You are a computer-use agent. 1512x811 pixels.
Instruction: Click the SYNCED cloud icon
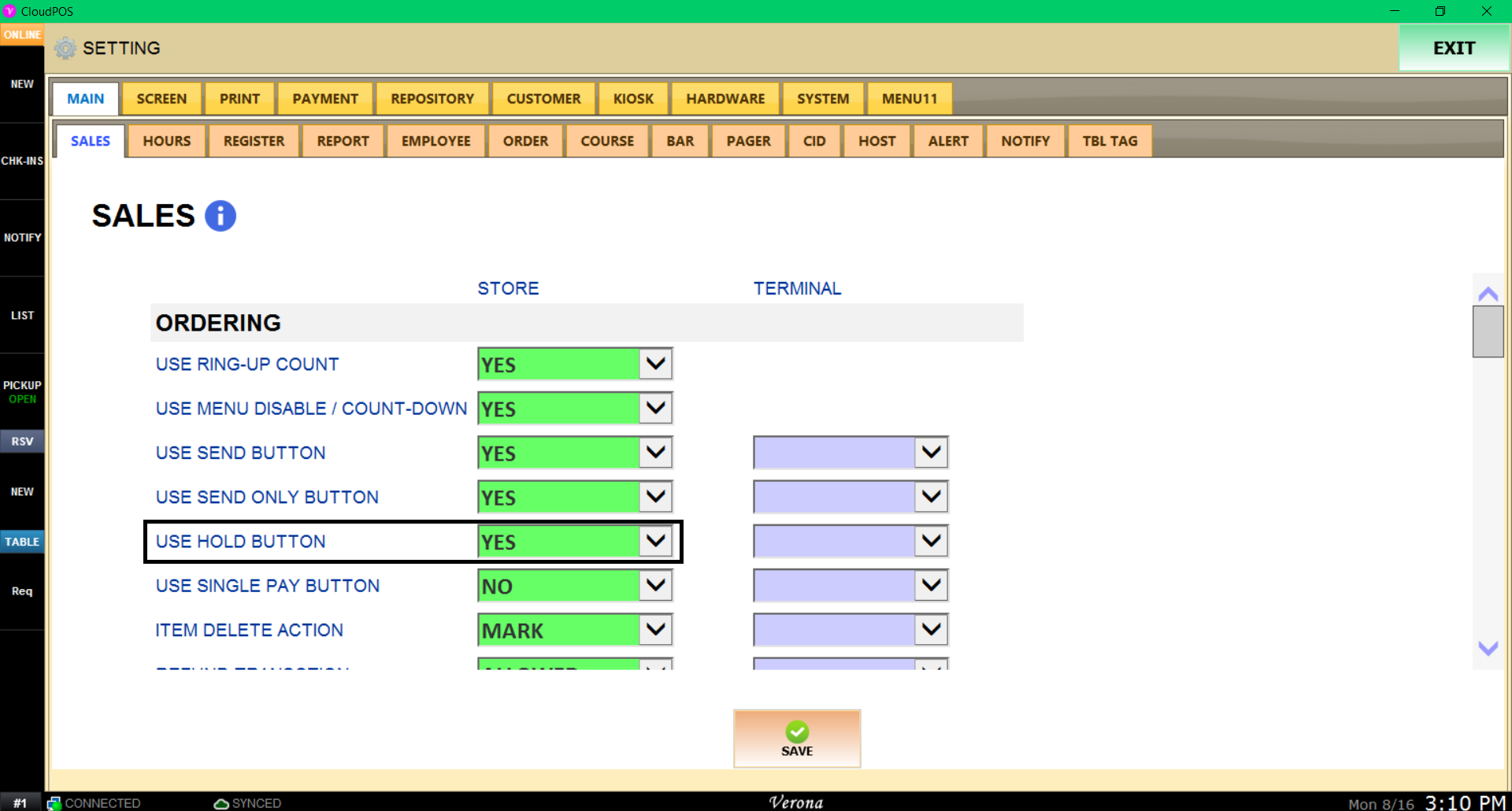pos(221,803)
